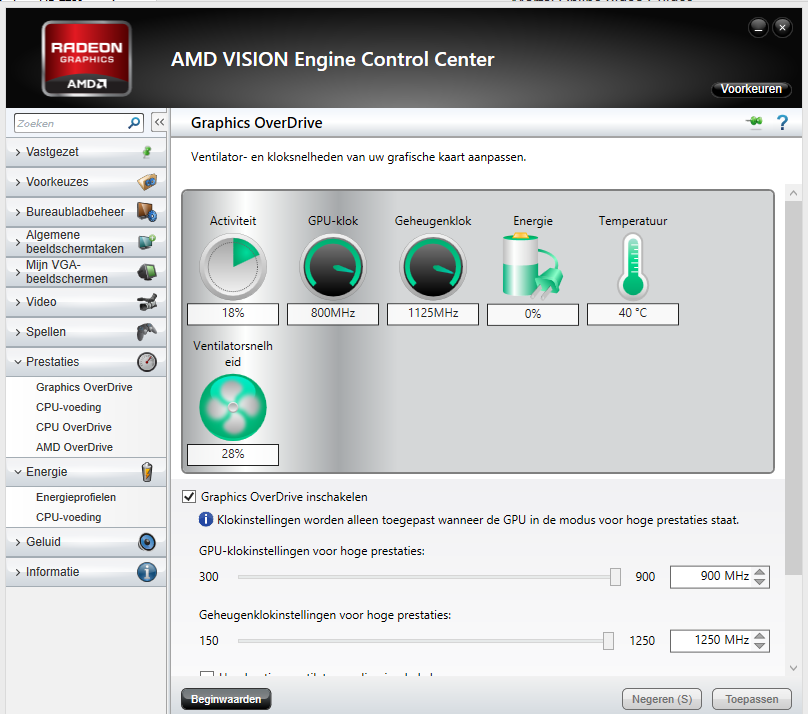Screen dimensions: 808x714
Task: Click the blue info icon beside Klokinstellingen note
Action: pos(206,519)
